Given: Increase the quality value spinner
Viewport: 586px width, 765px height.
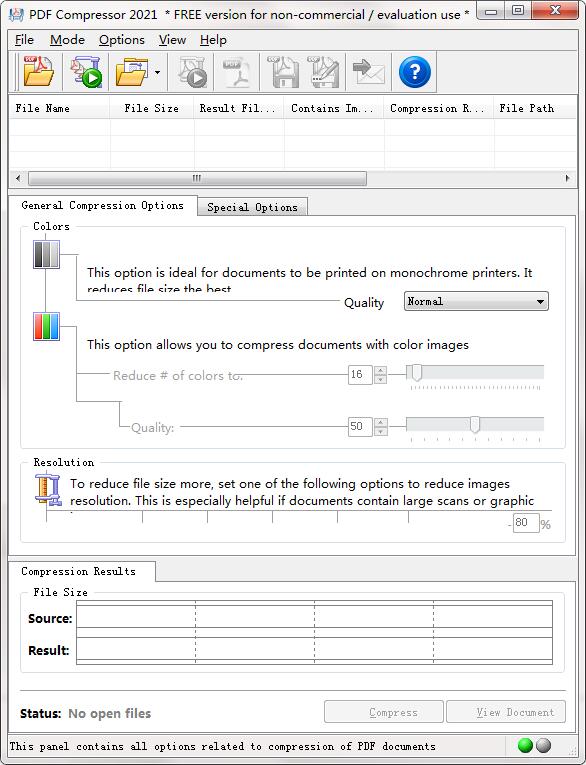Looking at the screenshot, I should [x=381, y=423].
